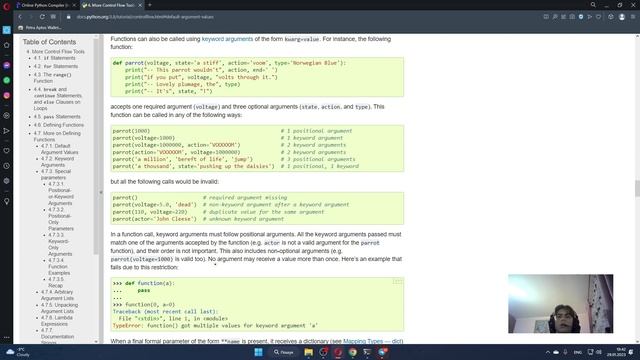Go to 4.2 for Statements in contents
640x360 pixels.
point(56,66)
